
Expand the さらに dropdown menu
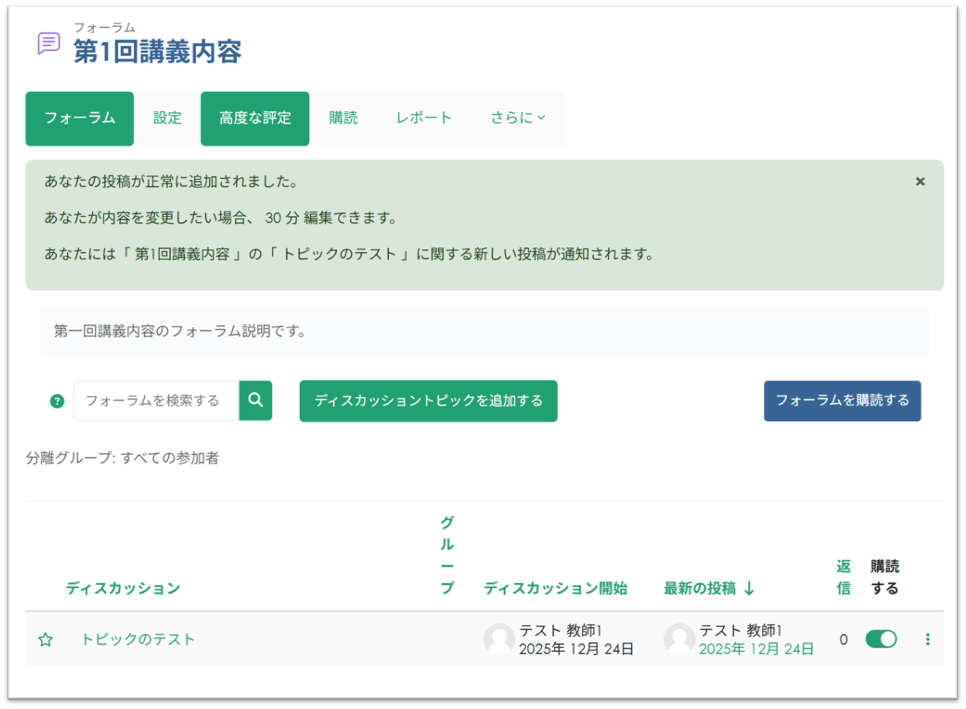[516, 118]
